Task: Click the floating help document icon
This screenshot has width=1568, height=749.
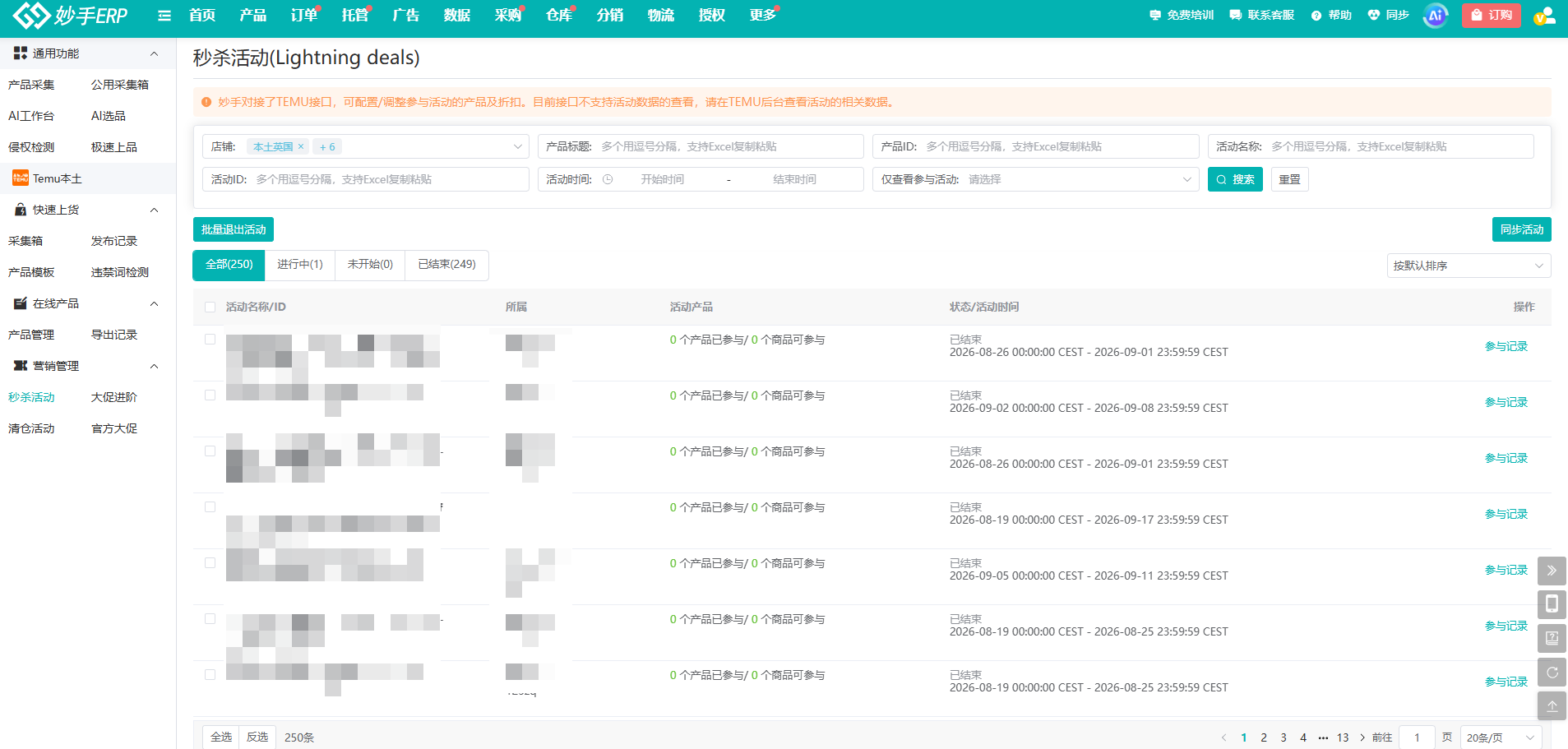Action: click(x=1552, y=638)
